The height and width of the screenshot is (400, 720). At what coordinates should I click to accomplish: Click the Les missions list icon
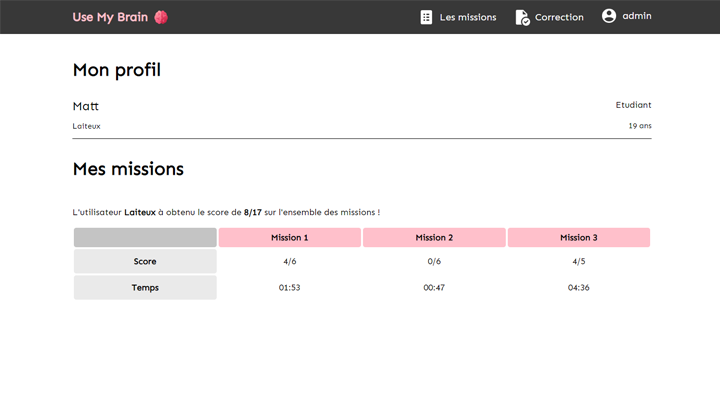(x=427, y=17)
